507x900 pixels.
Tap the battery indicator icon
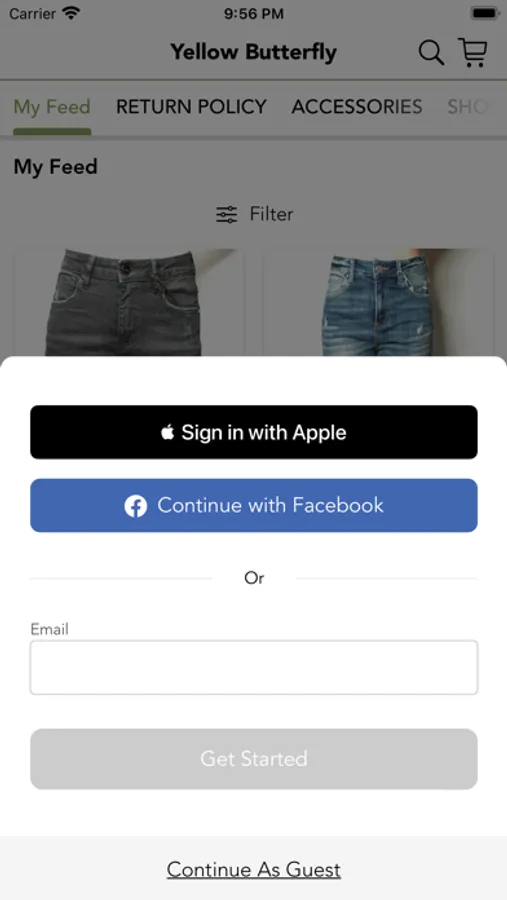pyautogui.click(x=485, y=14)
